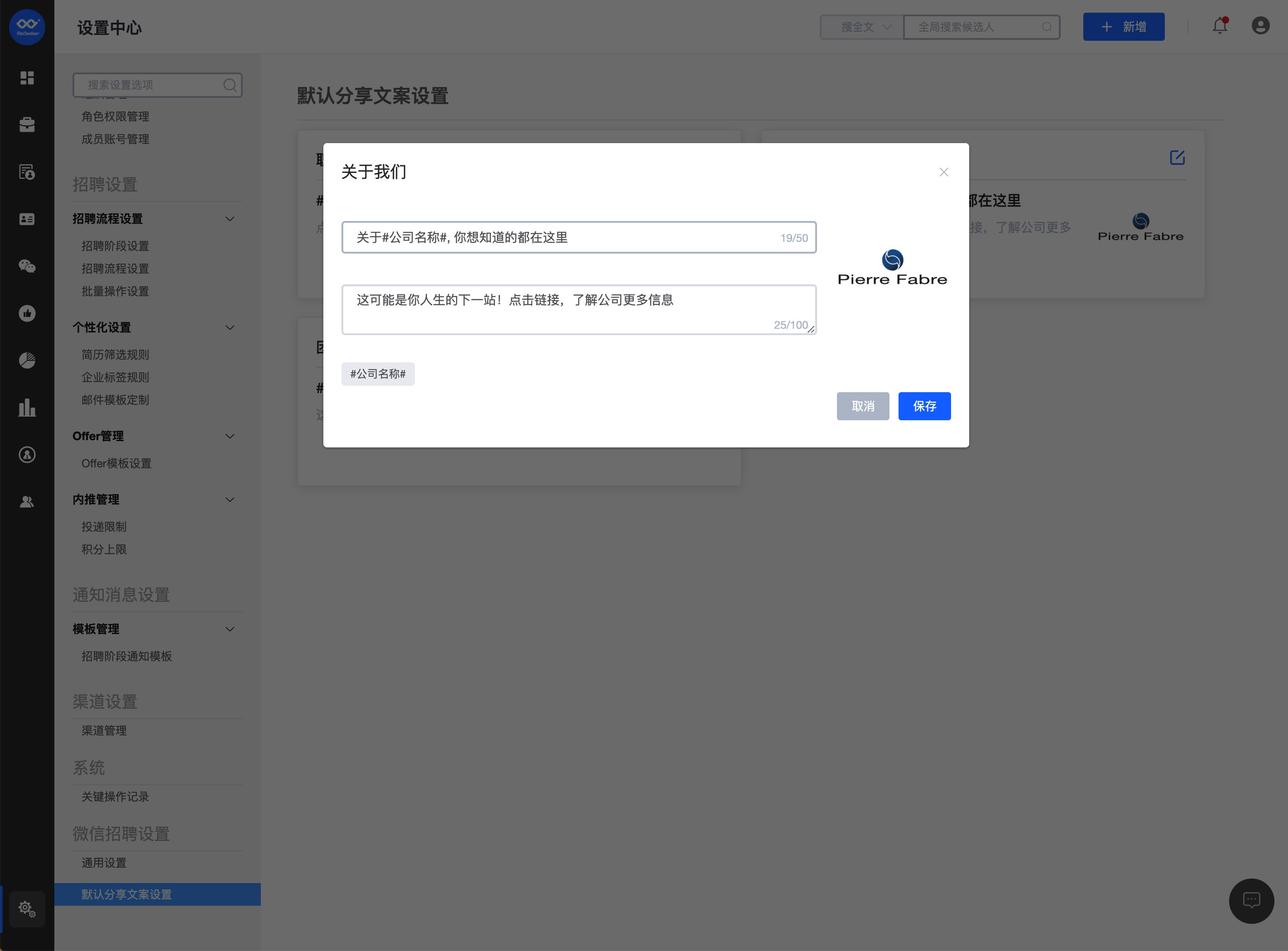Open 关键操作记录
Viewport: 1288px width, 951px height.
pos(115,797)
